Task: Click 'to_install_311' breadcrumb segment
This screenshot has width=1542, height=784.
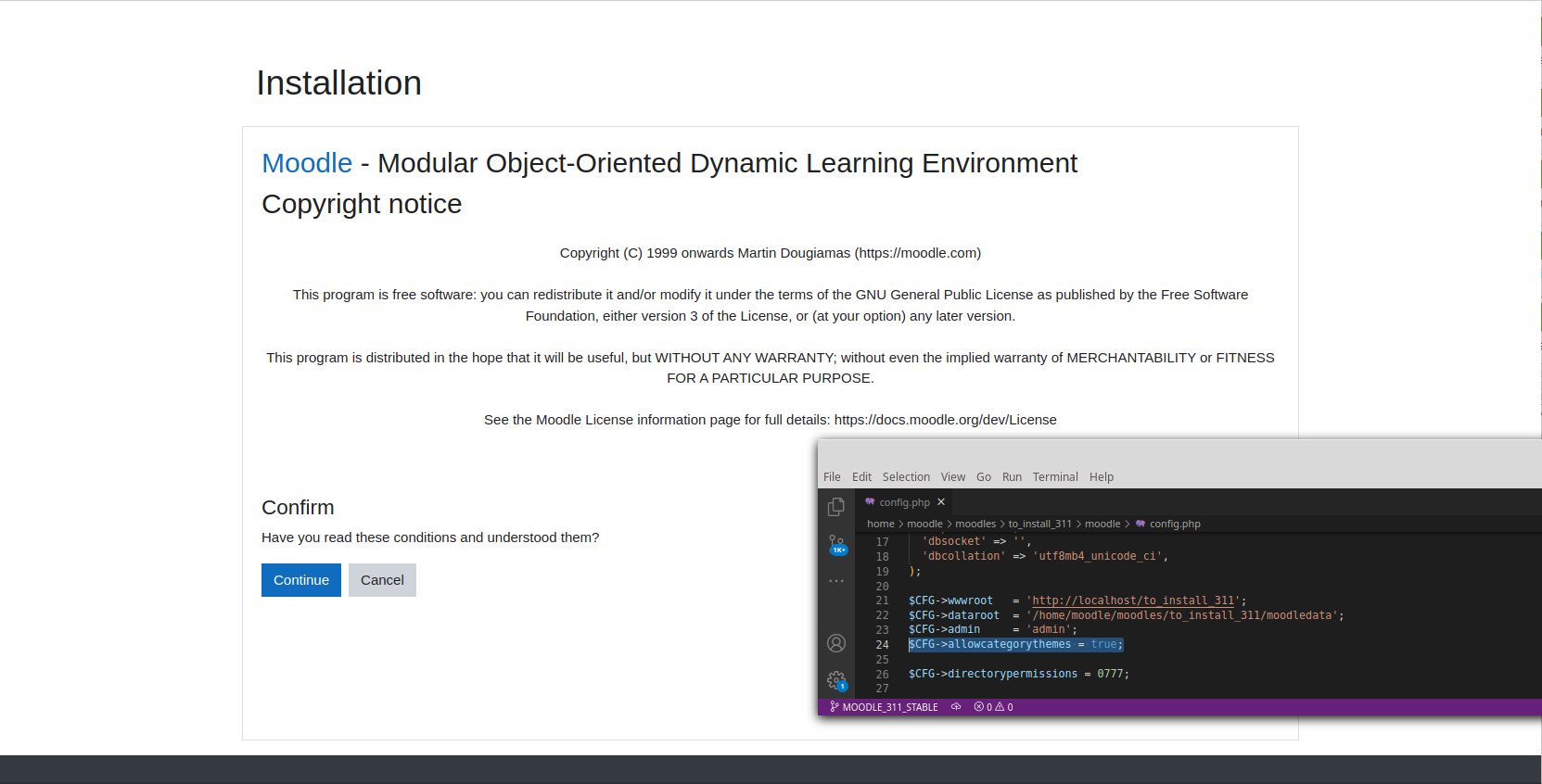Action: click(x=1039, y=525)
